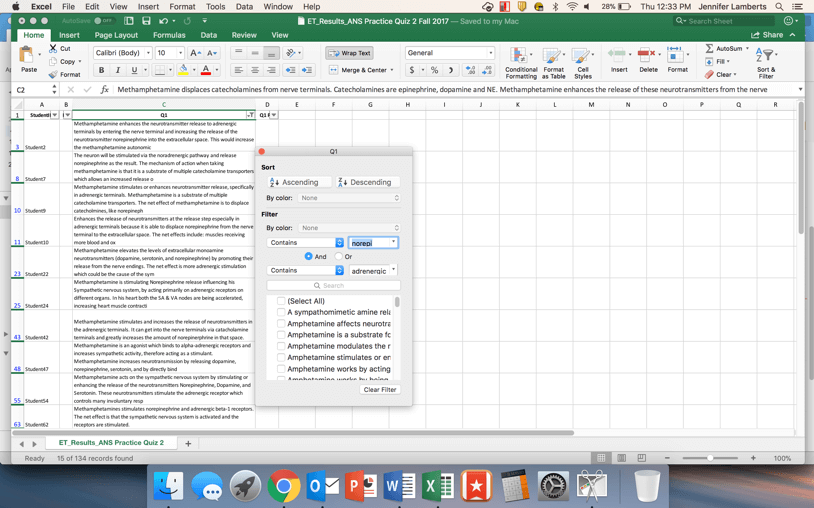This screenshot has height=508, width=814.
Task: Open second Contains condition dropdown
Action: 305,270
